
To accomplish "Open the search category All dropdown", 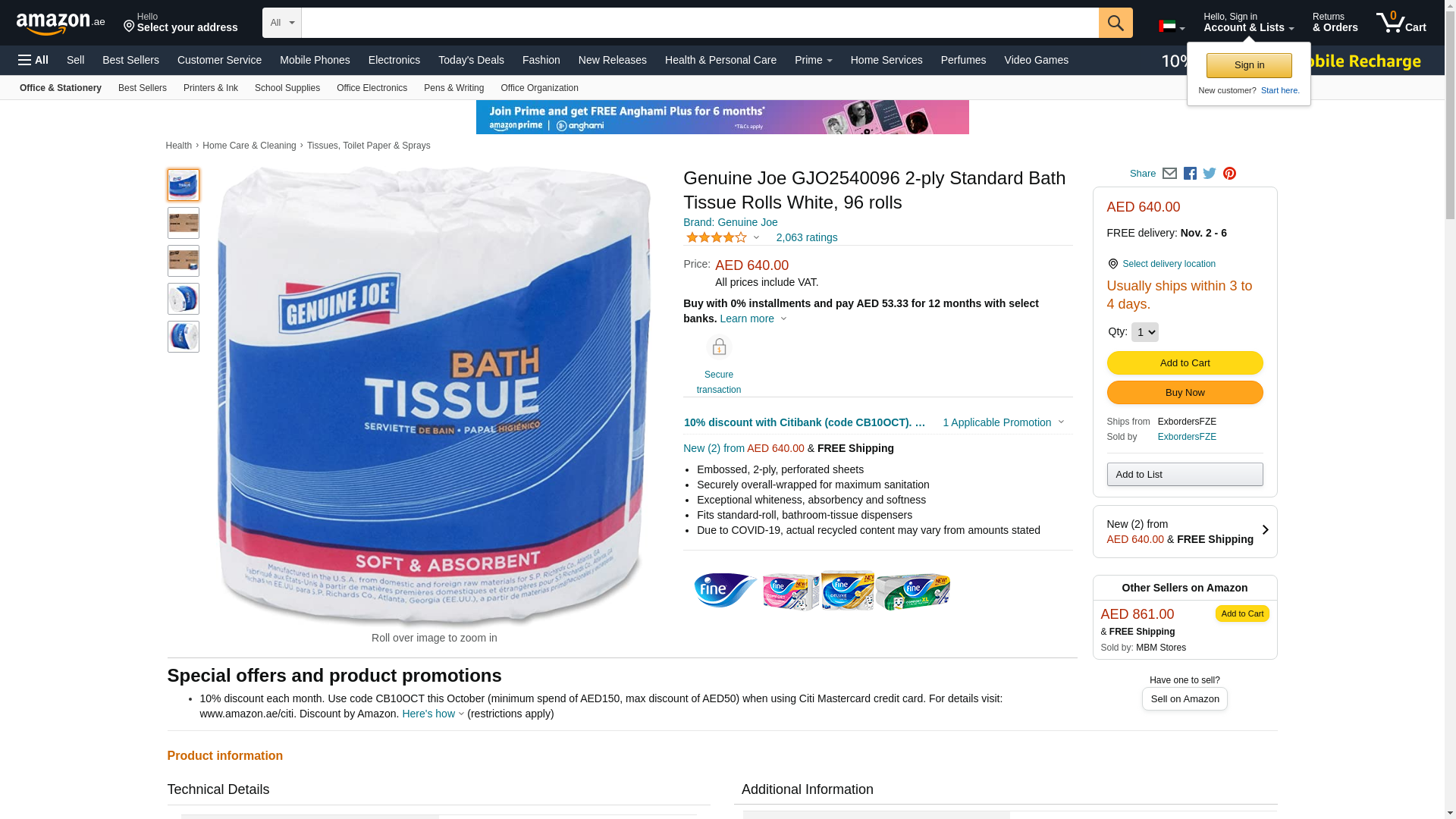I will point(282,23).
